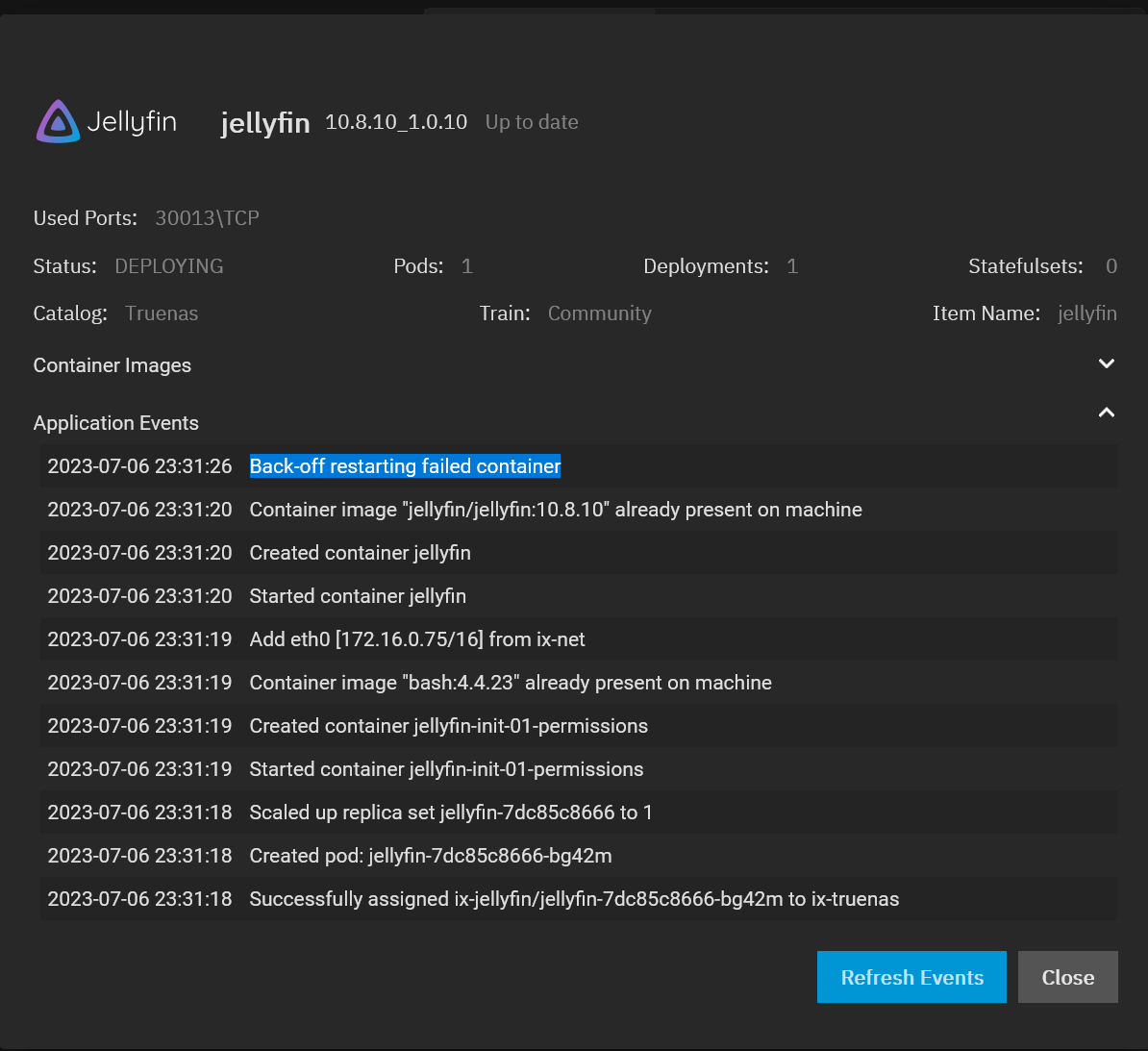Click the Application Events heading
This screenshot has height=1051, width=1148.
(115, 423)
